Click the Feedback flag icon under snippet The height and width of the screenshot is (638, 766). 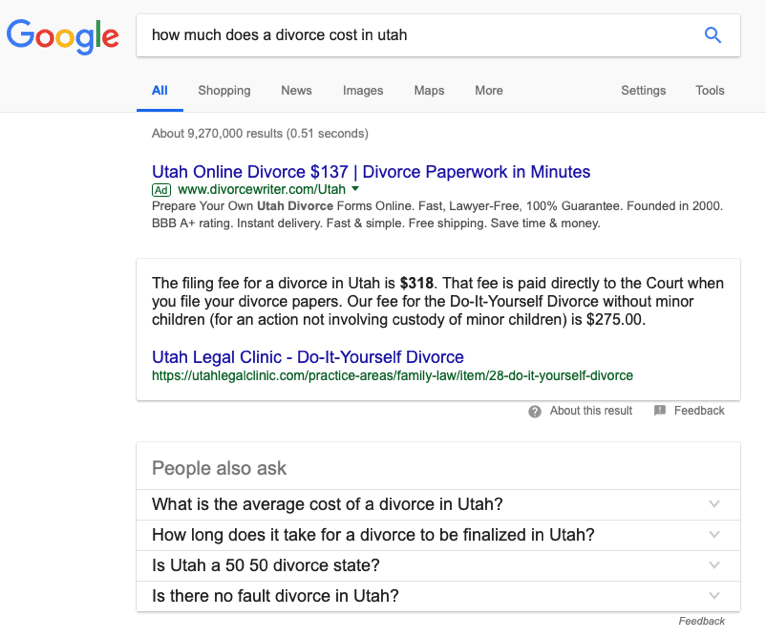[x=660, y=411]
